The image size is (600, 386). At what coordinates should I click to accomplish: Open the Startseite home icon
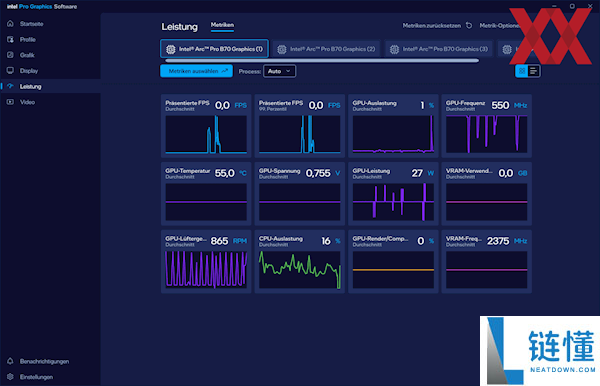click(x=10, y=24)
